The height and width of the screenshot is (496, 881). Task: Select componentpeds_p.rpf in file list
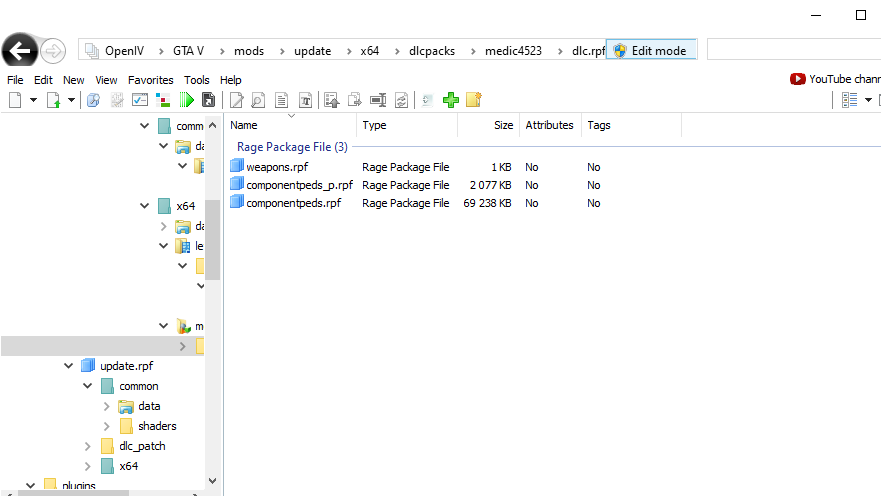299,185
